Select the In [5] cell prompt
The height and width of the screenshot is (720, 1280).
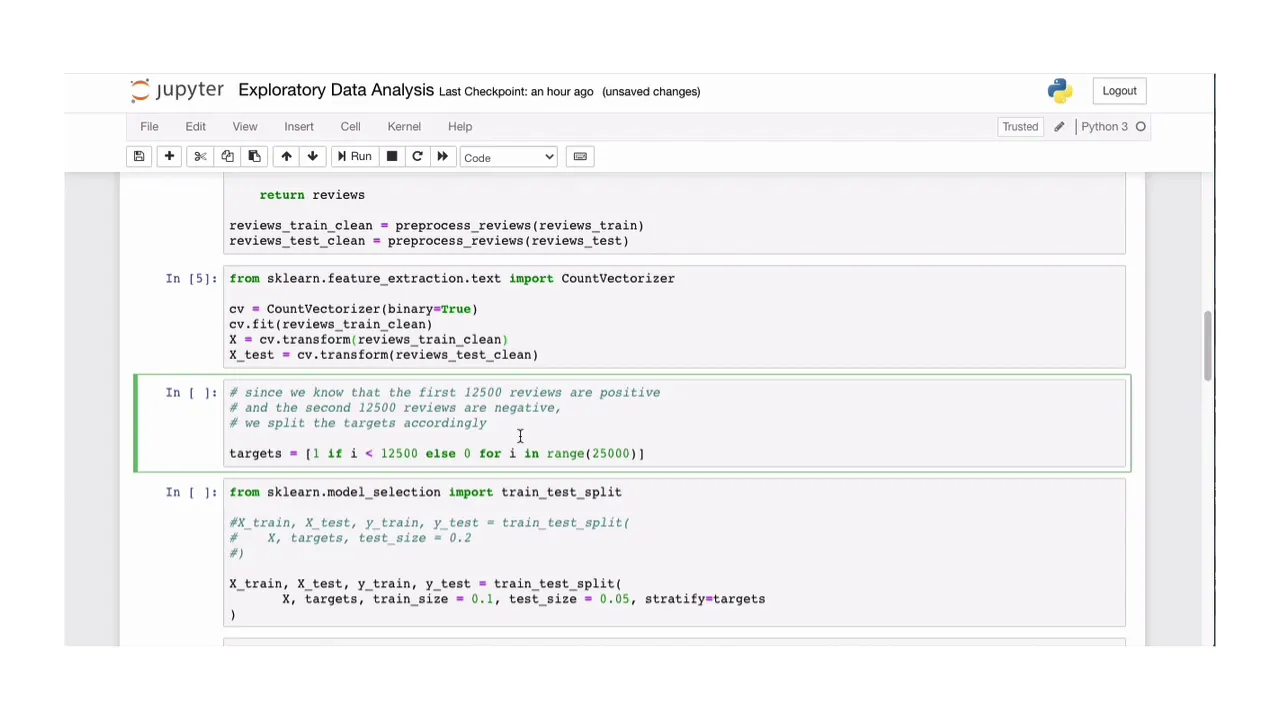click(191, 279)
